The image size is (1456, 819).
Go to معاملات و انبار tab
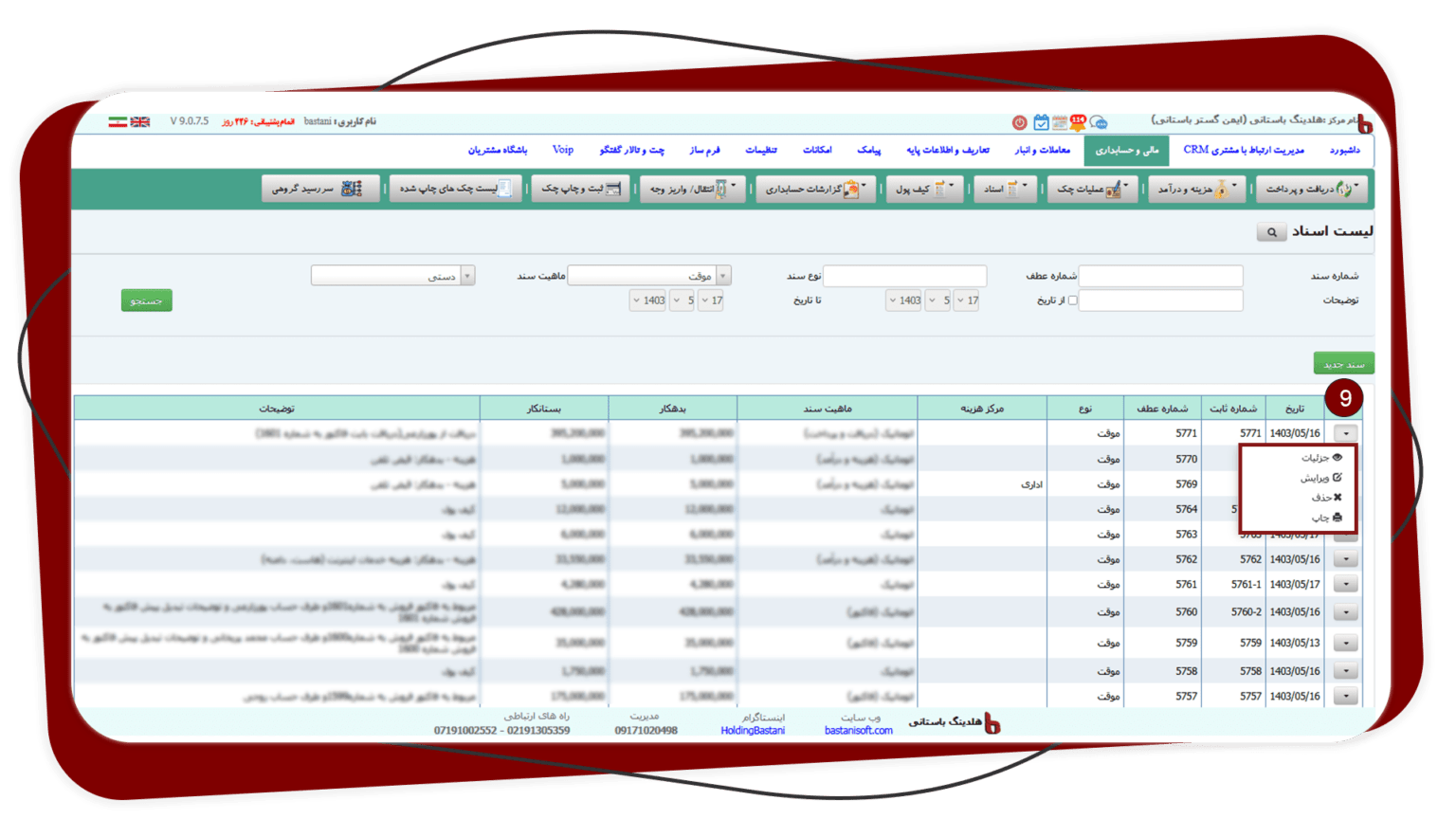[x=1042, y=151]
